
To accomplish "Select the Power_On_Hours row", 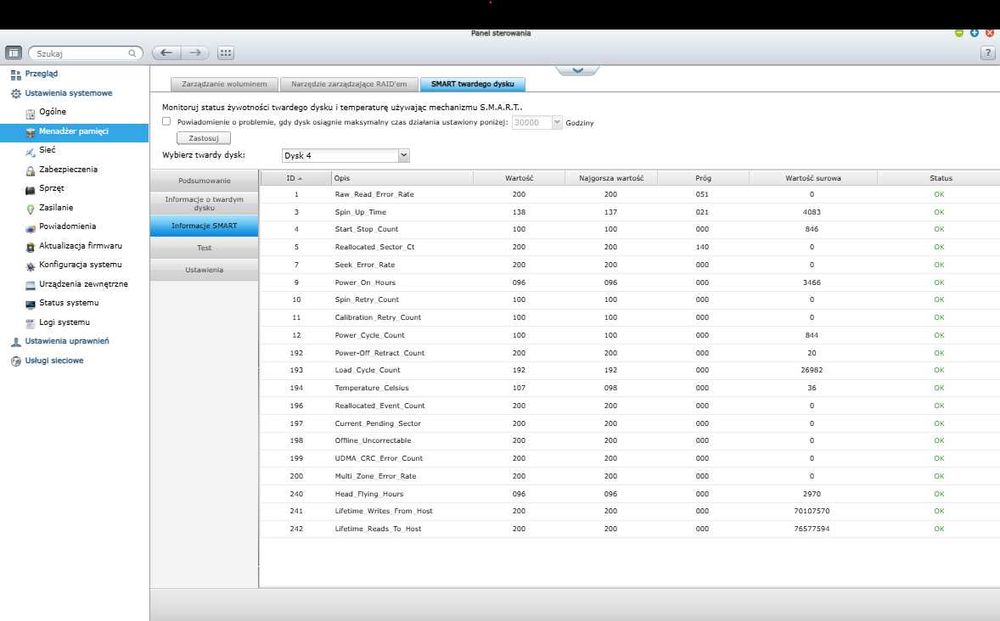I will 630,282.
